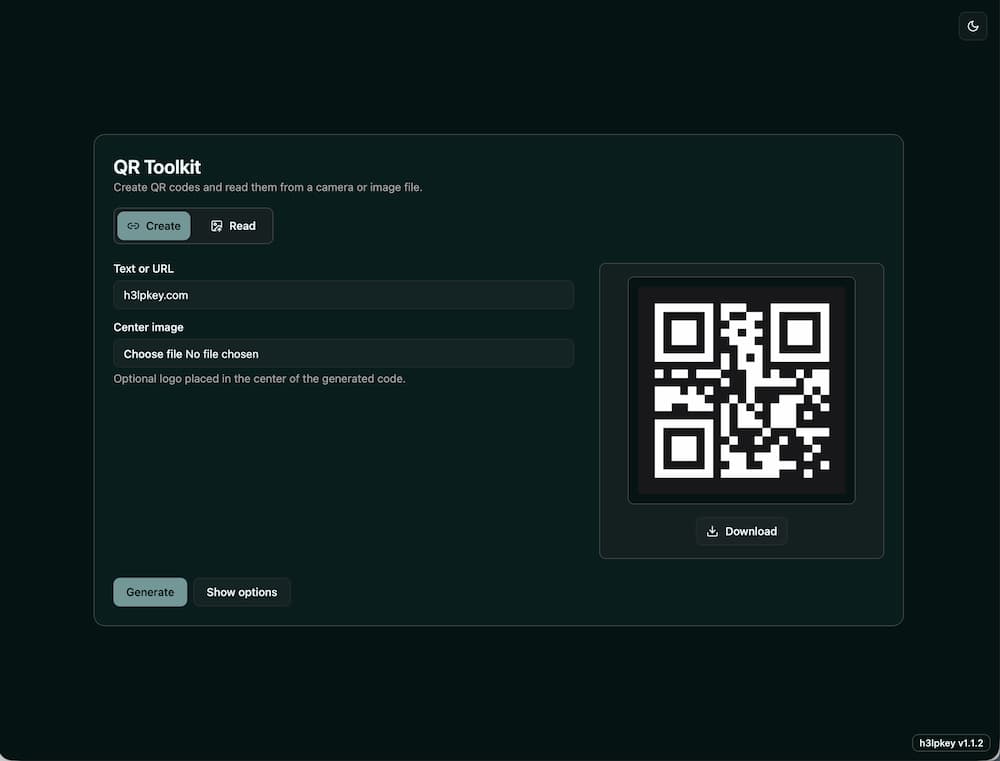Download the generated QR code
This screenshot has width=1000, height=761.
coord(742,531)
